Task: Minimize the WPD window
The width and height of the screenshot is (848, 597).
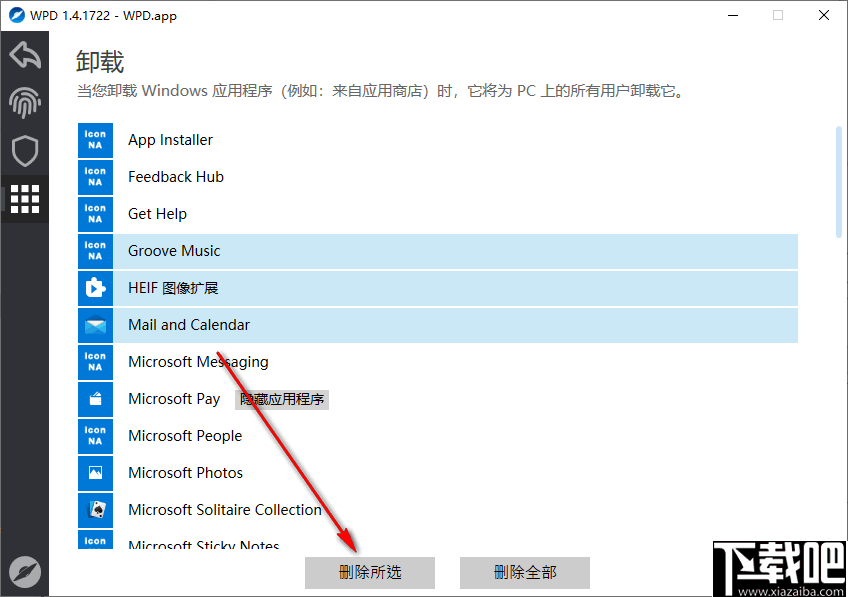Action: (x=733, y=15)
